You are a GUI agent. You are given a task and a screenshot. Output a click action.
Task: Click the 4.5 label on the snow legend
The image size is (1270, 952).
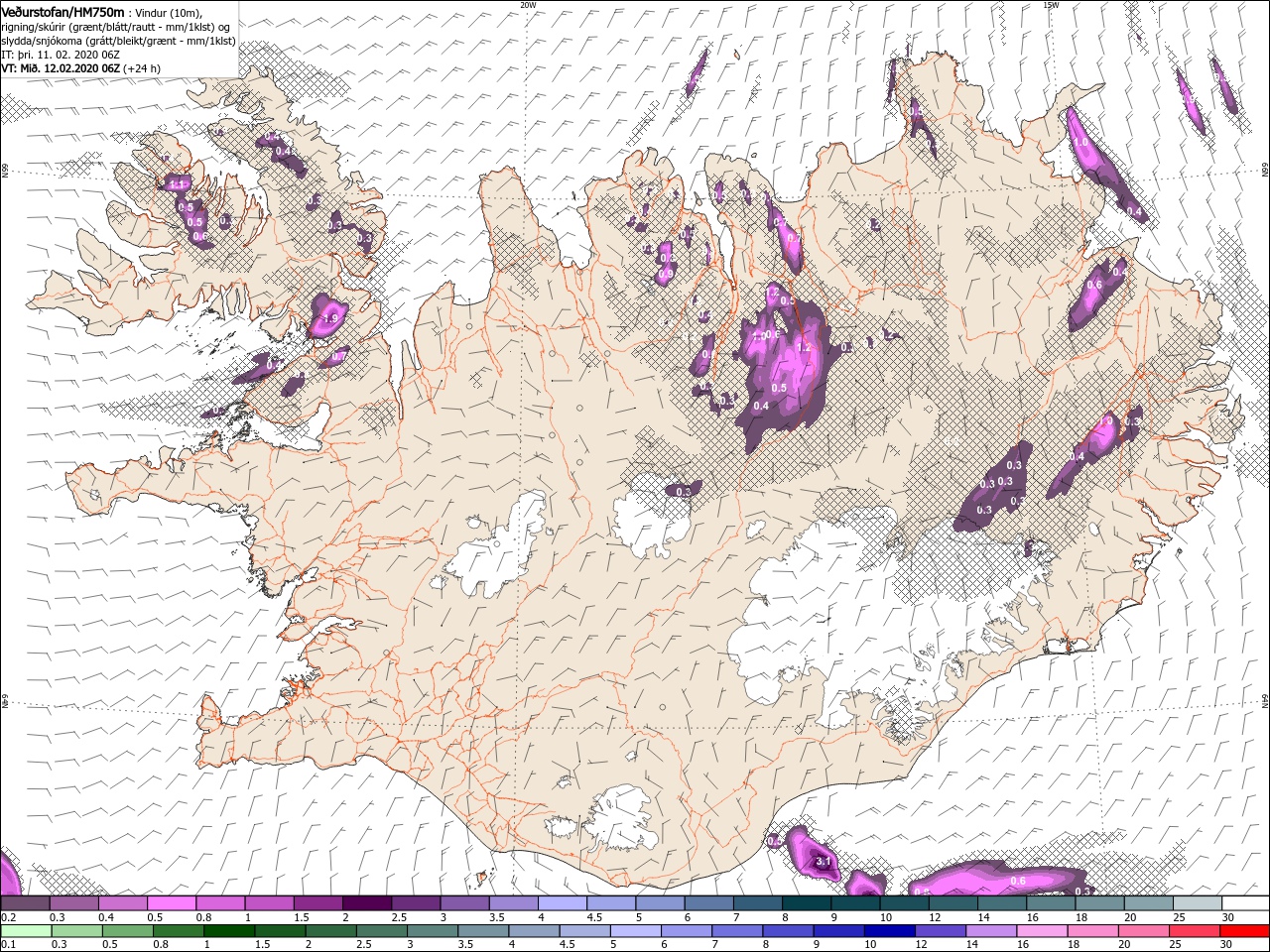pyautogui.click(x=594, y=917)
